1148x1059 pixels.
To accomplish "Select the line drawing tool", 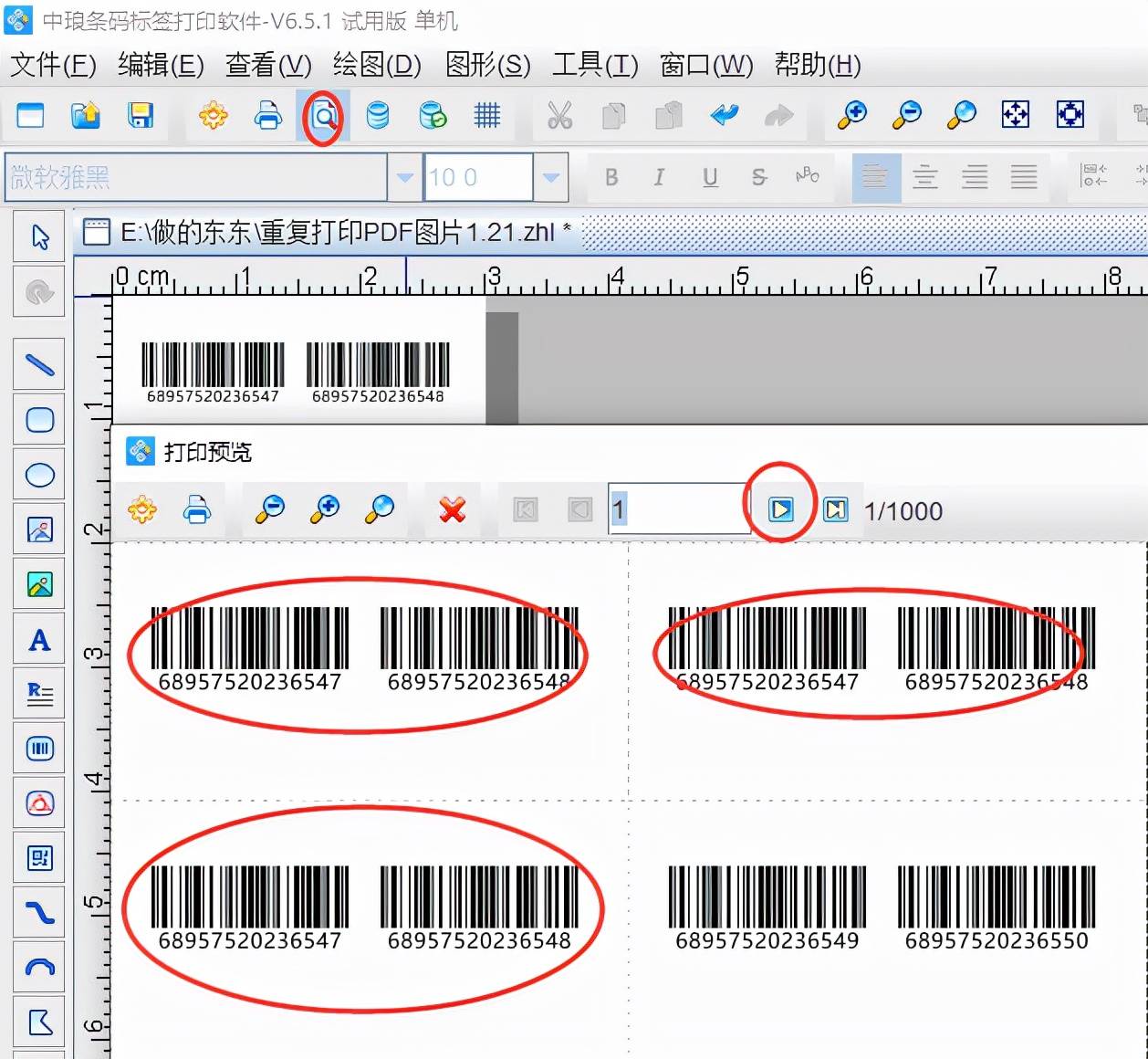I will (39, 364).
